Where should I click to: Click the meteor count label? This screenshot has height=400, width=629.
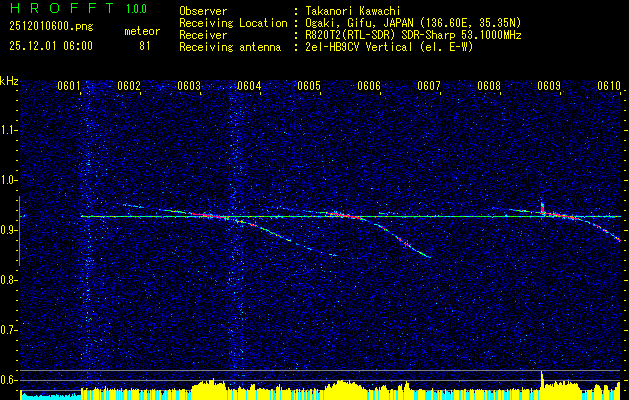(x=142, y=31)
